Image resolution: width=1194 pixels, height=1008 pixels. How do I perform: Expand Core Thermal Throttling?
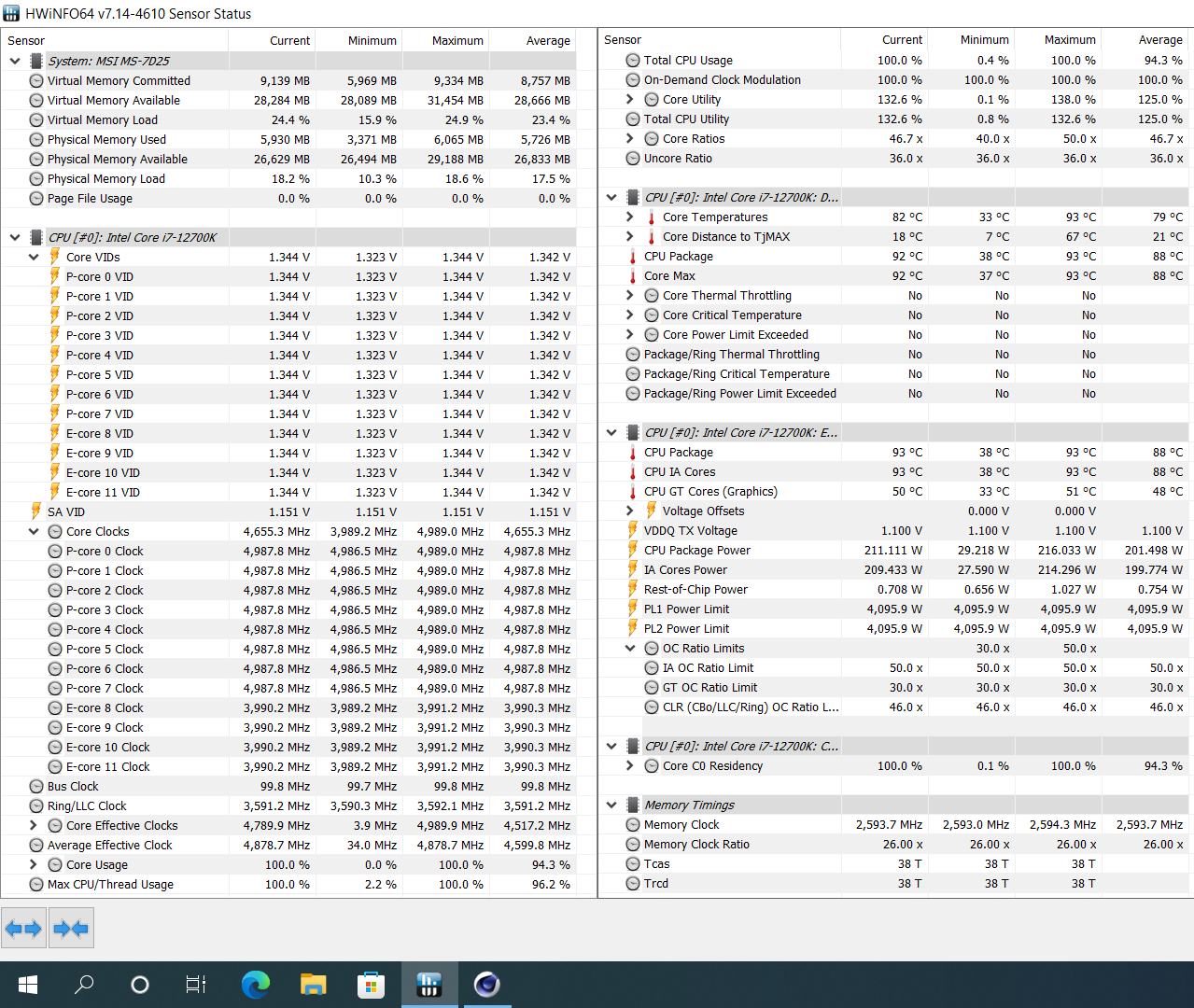point(630,295)
